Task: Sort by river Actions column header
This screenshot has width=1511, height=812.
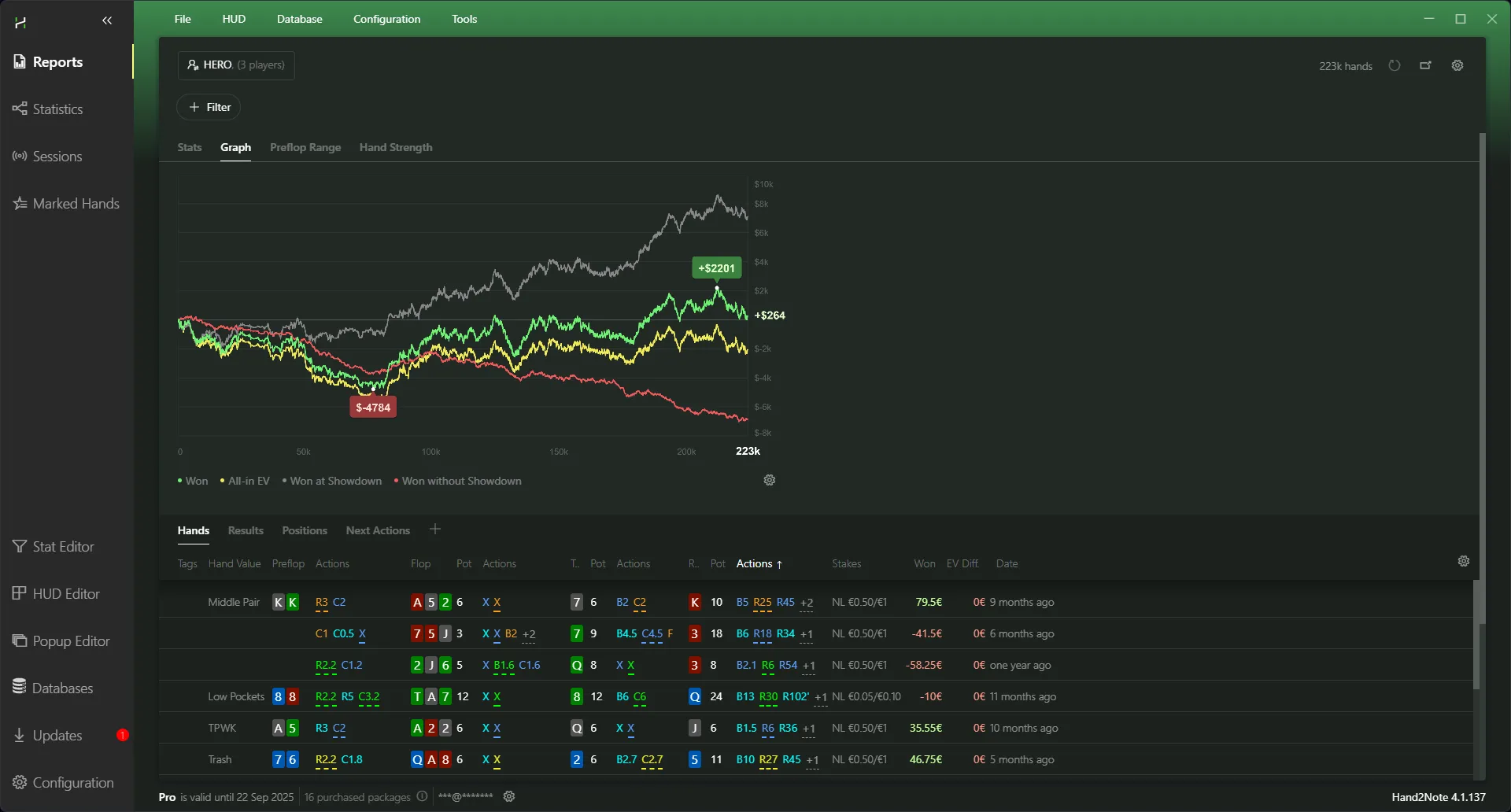Action: 759,563
